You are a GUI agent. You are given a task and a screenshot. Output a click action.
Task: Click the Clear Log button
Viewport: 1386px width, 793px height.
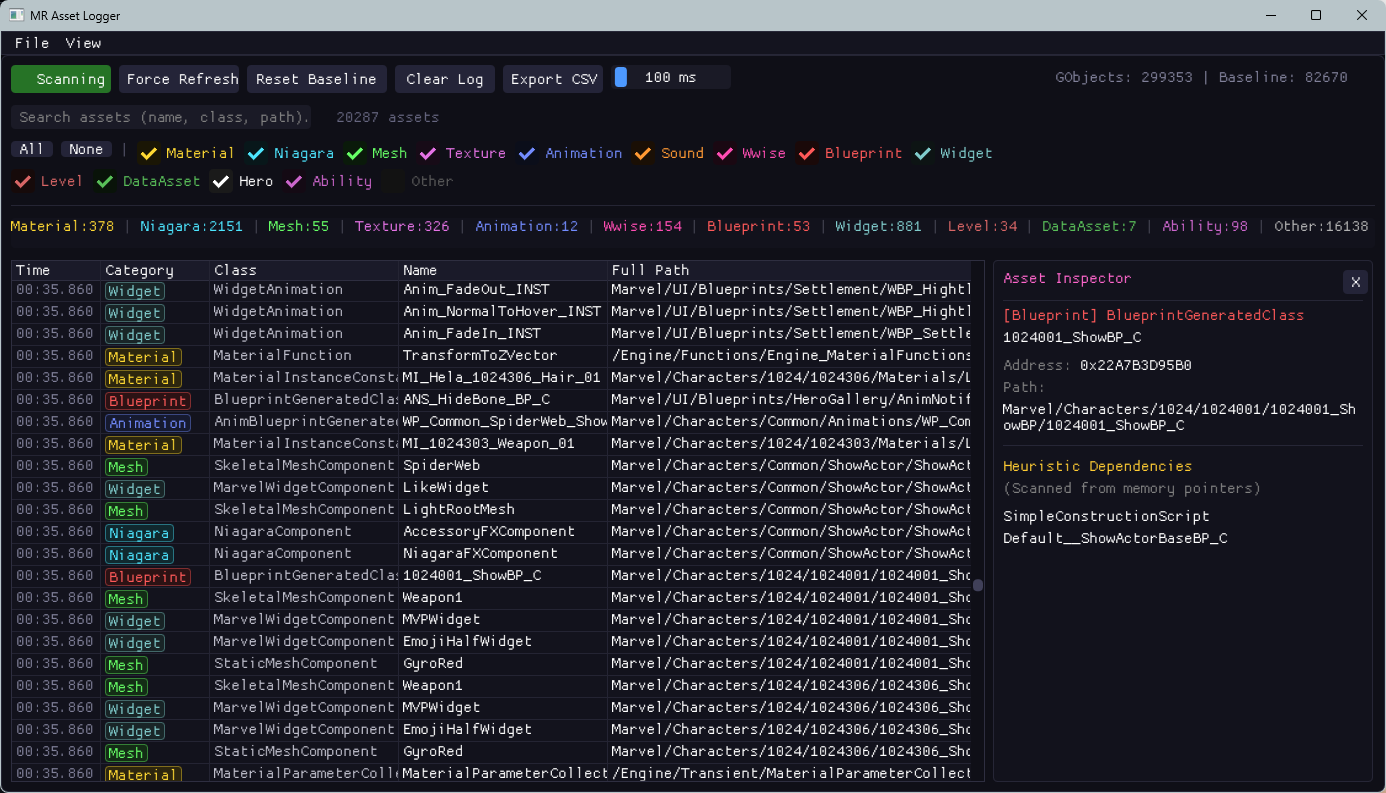pos(444,79)
